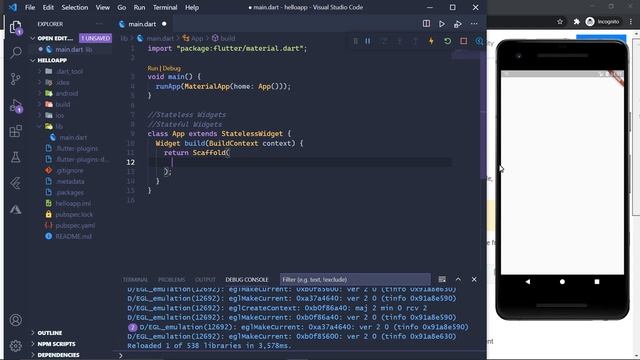Open editor More Actions ellipsis
Image resolution: width=640 pixels, height=360 pixels.
[x=474, y=24]
